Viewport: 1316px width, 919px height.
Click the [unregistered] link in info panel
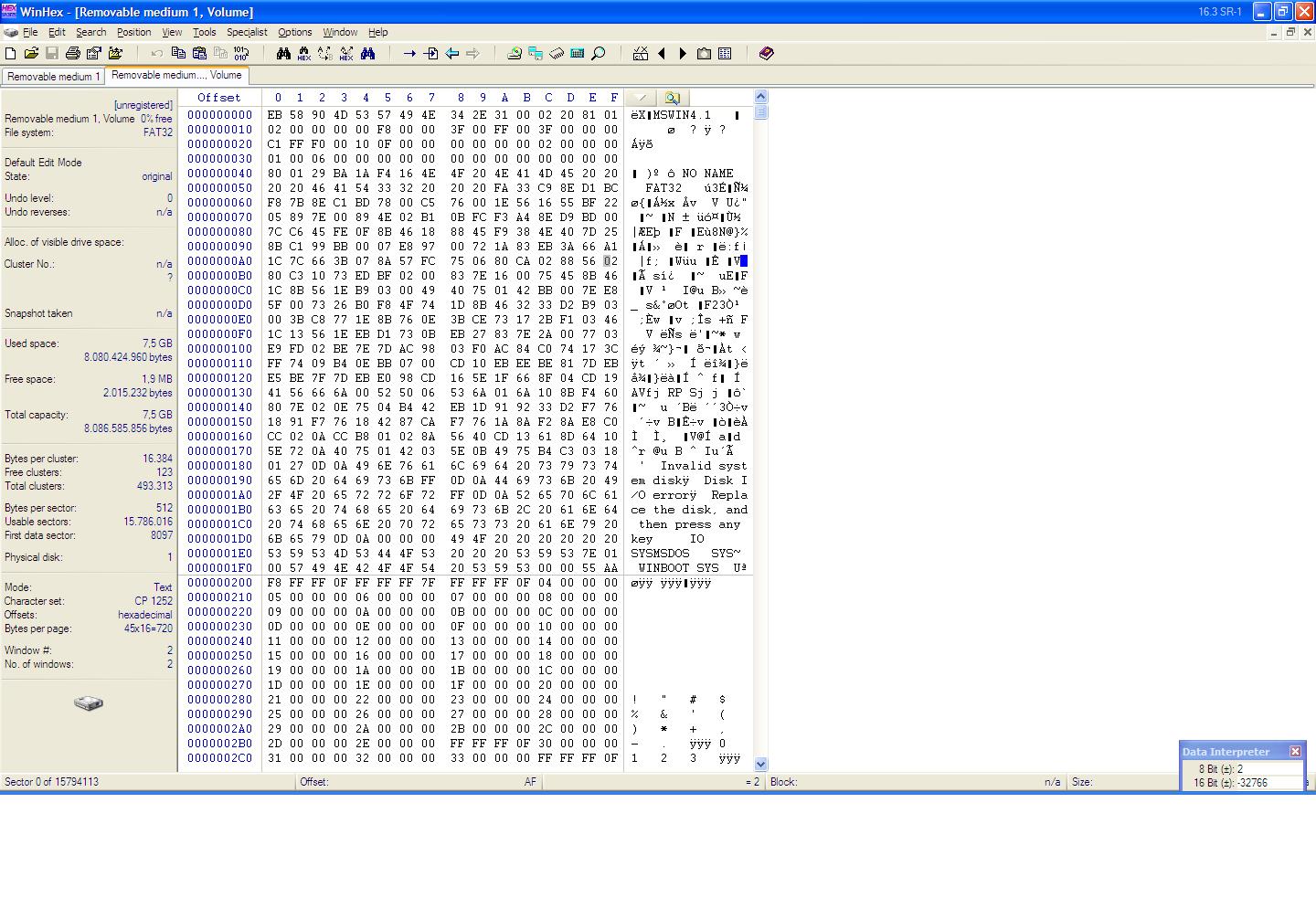click(x=143, y=105)
